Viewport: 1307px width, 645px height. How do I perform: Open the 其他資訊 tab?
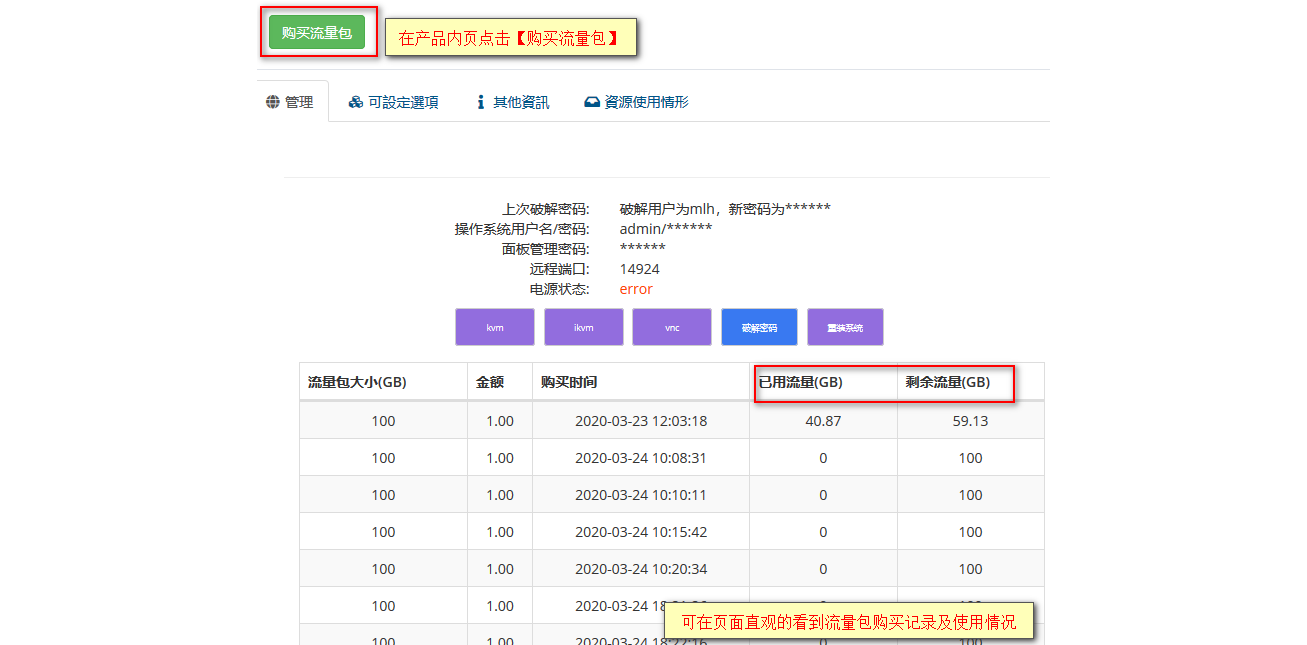pos(512,102)
